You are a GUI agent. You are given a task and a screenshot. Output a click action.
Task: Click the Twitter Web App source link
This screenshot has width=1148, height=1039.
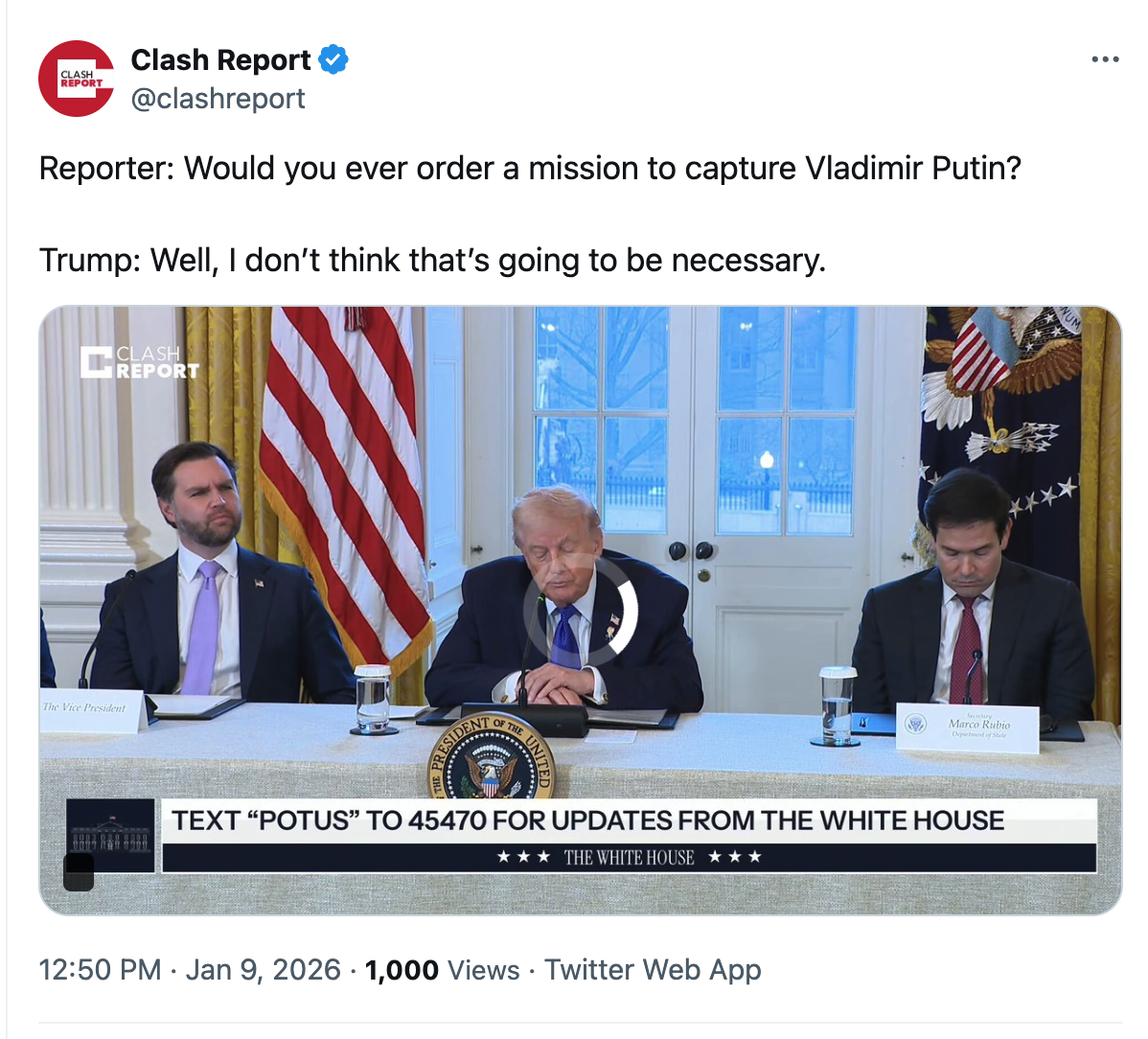pos(653,970)
